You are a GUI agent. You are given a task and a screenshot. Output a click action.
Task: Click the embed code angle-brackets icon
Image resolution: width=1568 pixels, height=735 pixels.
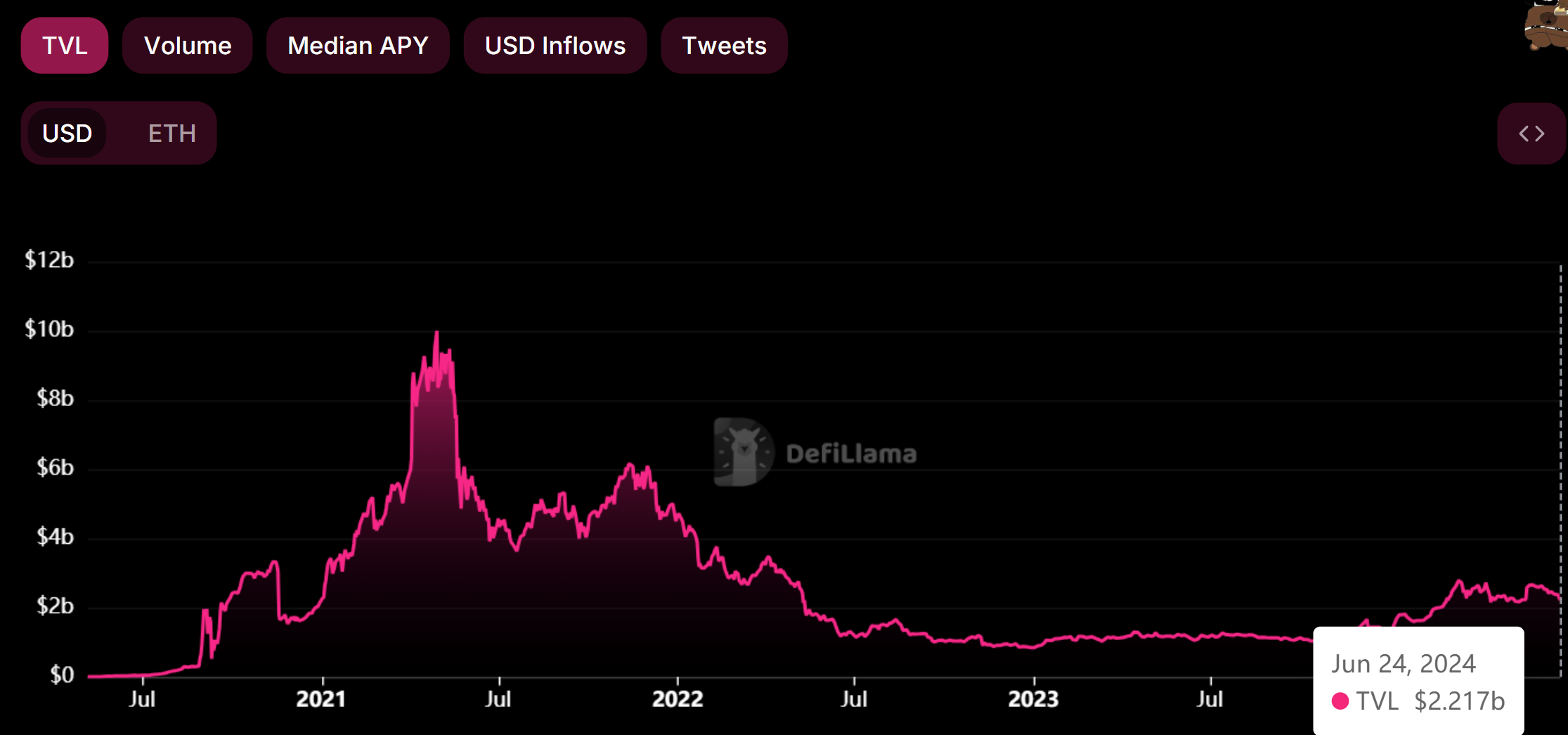click(x=1531, y=134)
